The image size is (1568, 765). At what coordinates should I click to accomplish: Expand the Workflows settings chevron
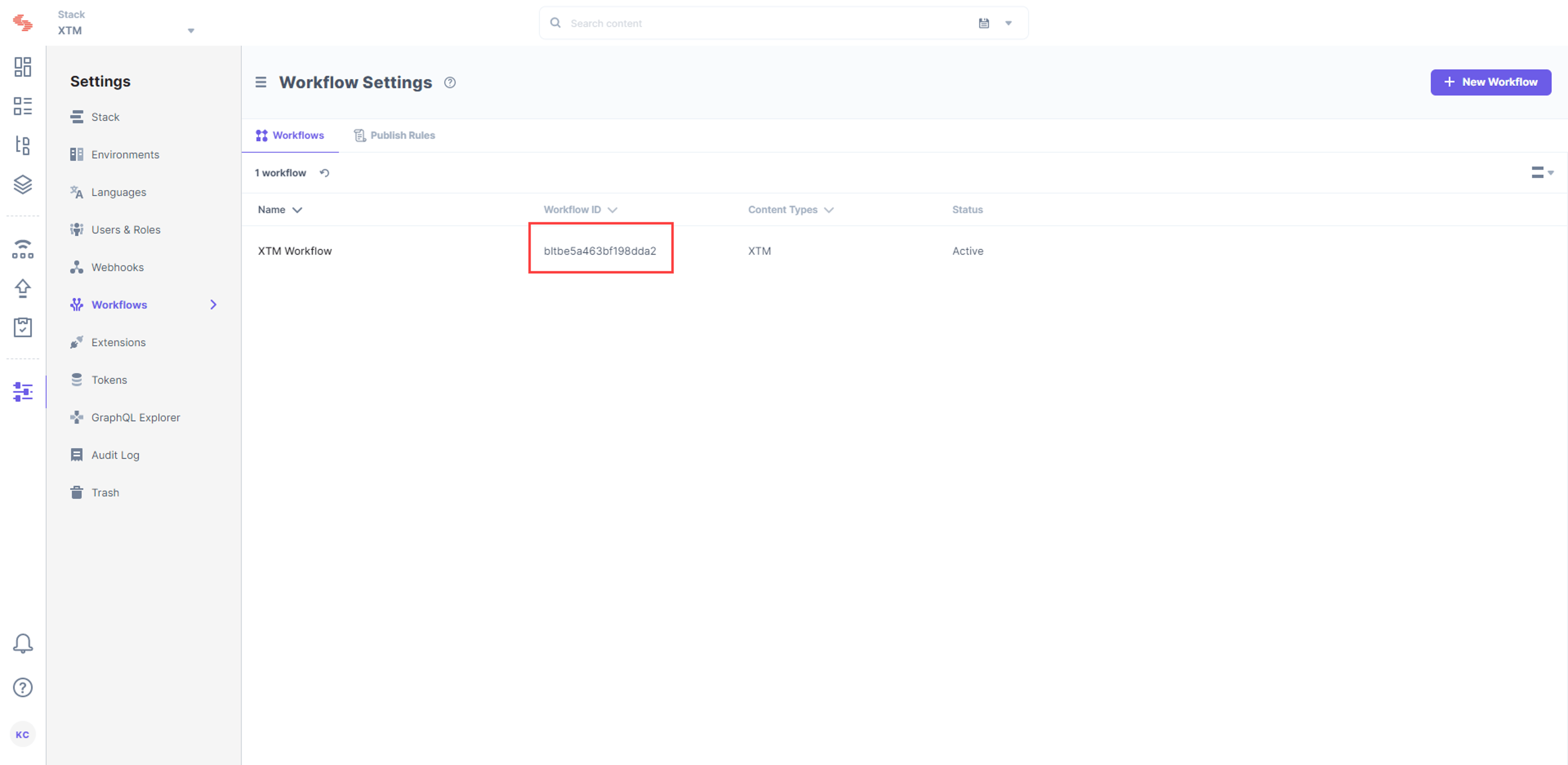(x=213, y=304)
